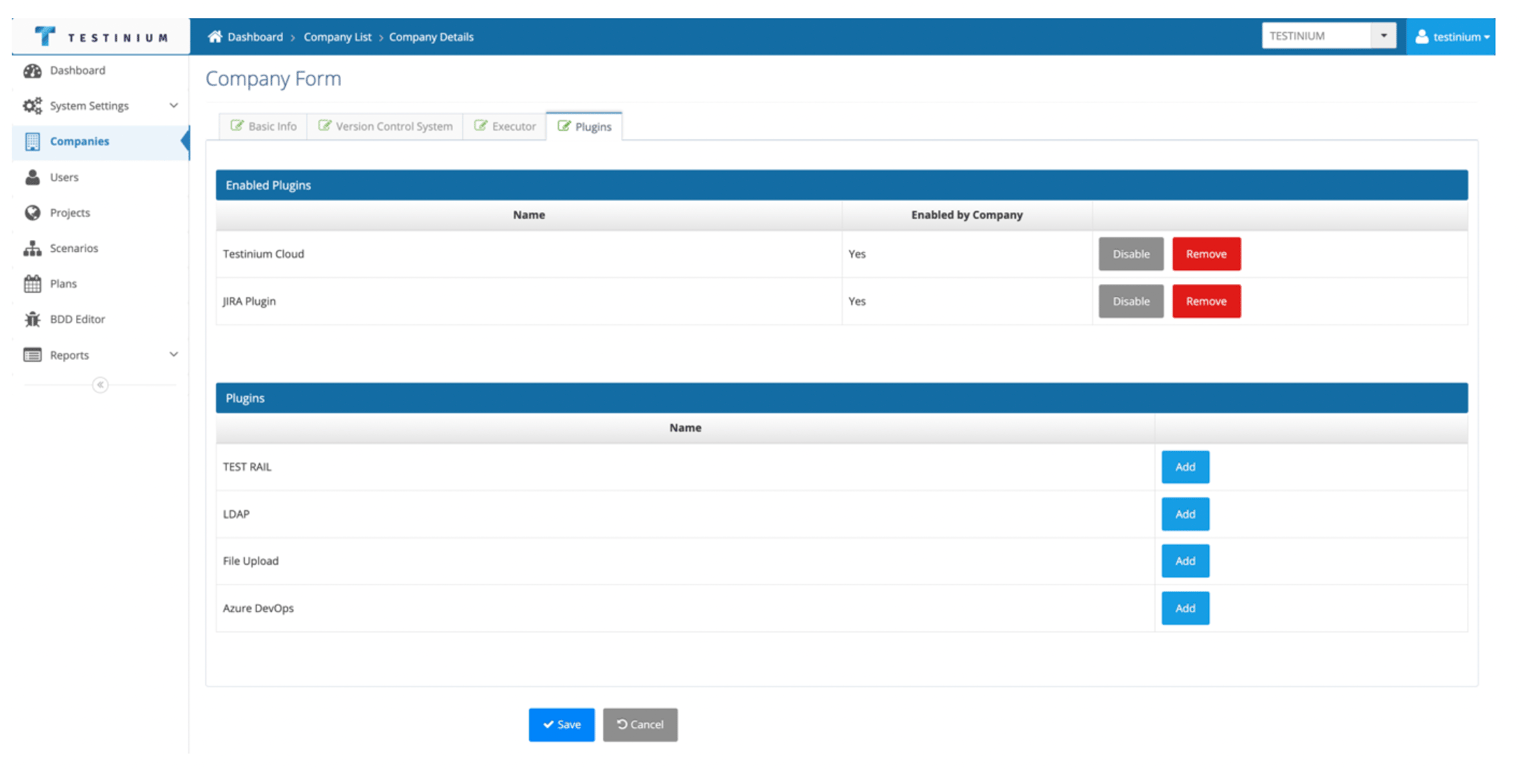
Task: Add the Azure DevOps plugin
Action: (x=1185, y=608)
